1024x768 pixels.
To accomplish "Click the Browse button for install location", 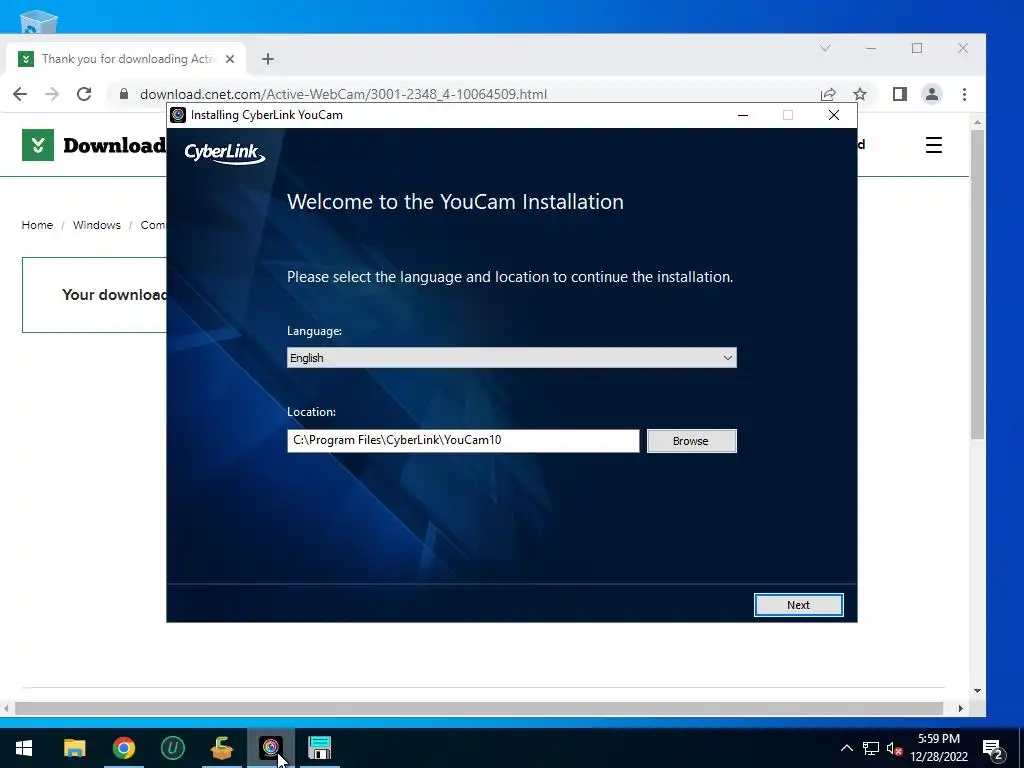I will coord(691,441).
